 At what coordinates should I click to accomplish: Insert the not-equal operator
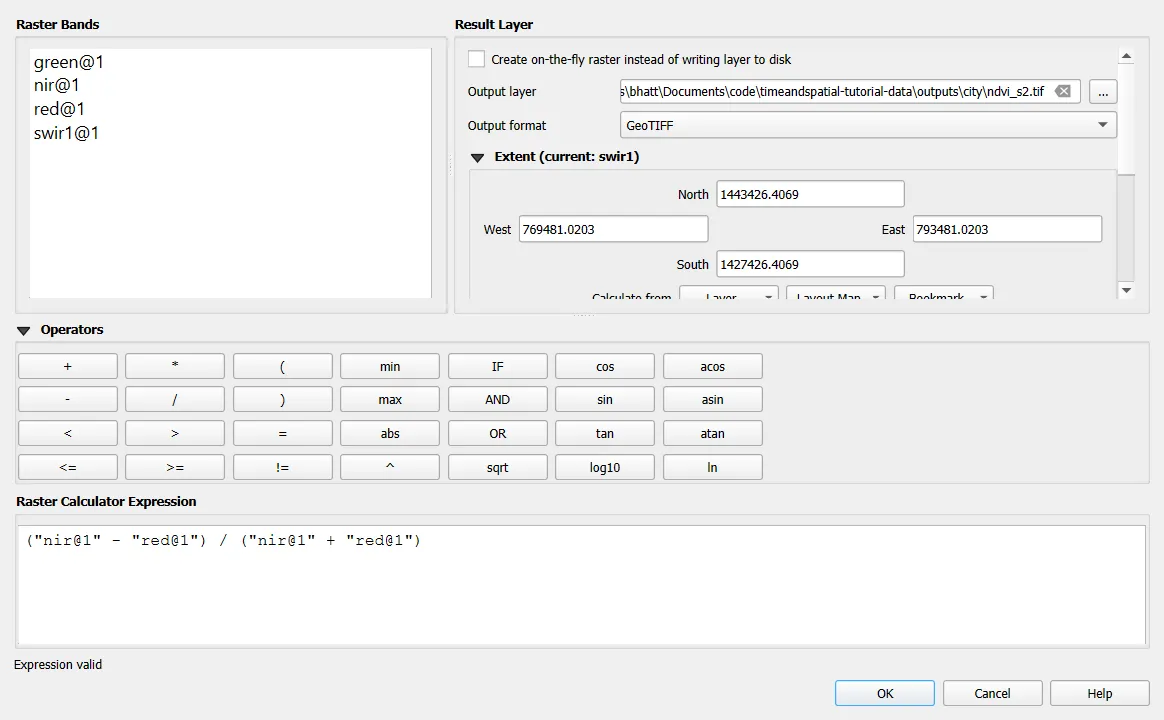(x=282, y=467)
